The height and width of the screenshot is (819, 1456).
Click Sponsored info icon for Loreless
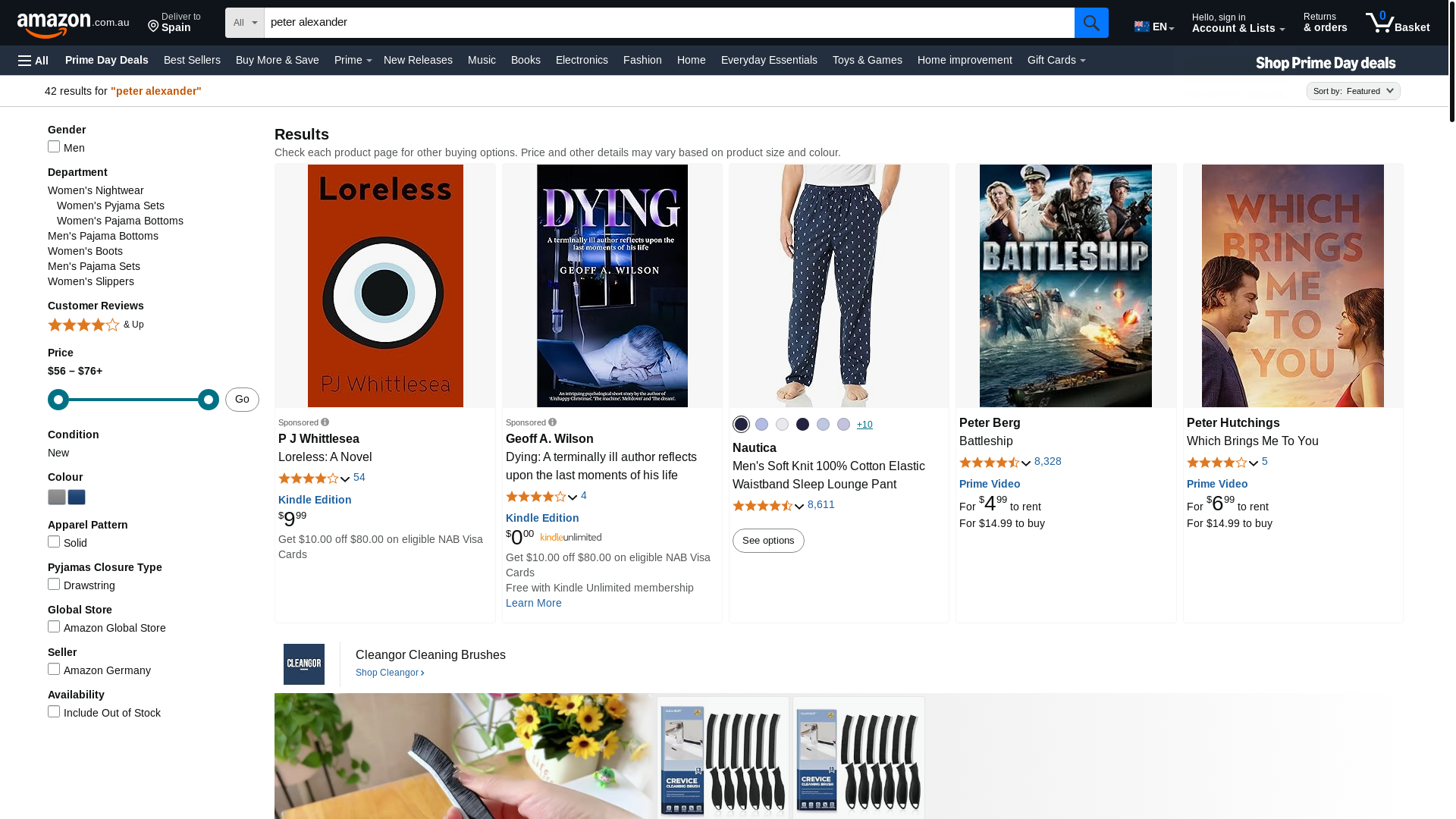325,422
